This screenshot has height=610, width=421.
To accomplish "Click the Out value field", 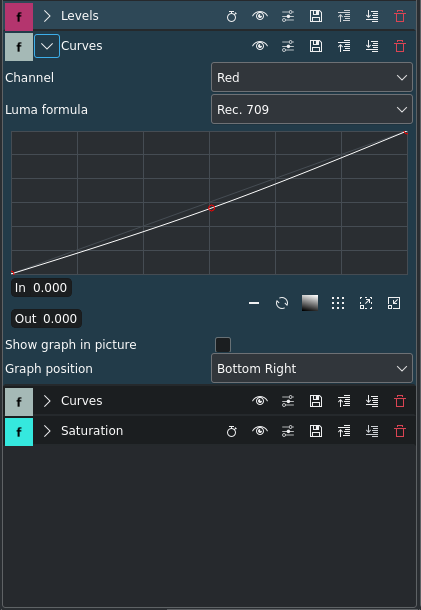I will [46, 319].
